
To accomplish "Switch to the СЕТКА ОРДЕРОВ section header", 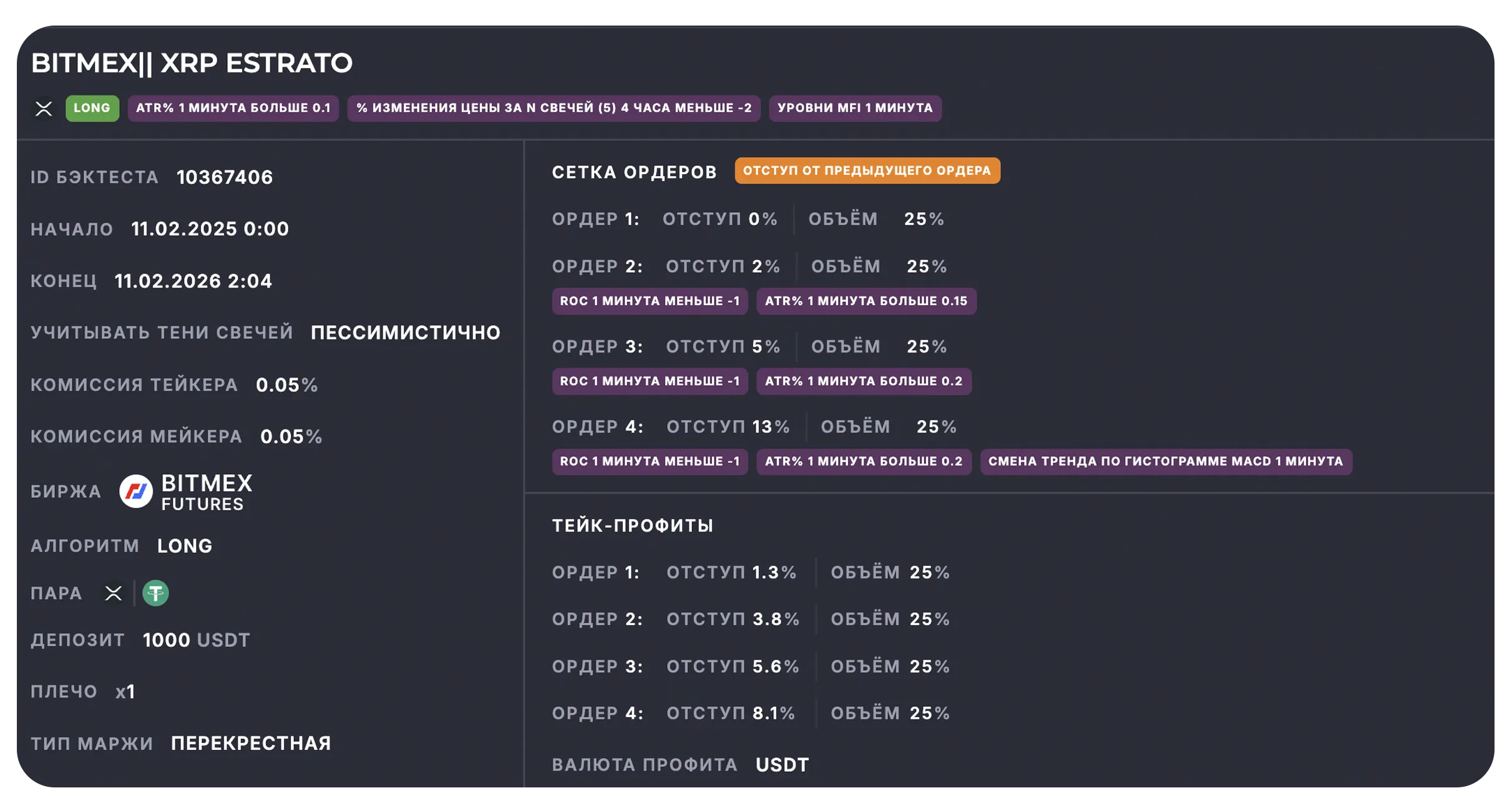I will [x=633, y=172].
